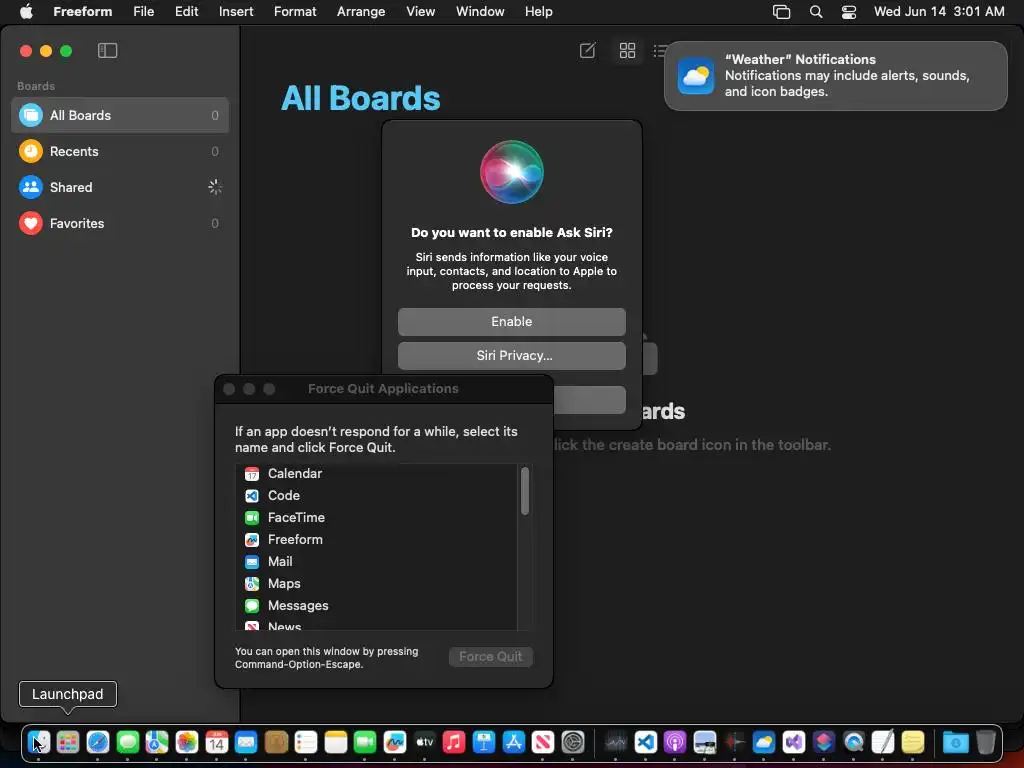Open Photos from the Dock
1024x768 pixels.
tap(187, 742)
